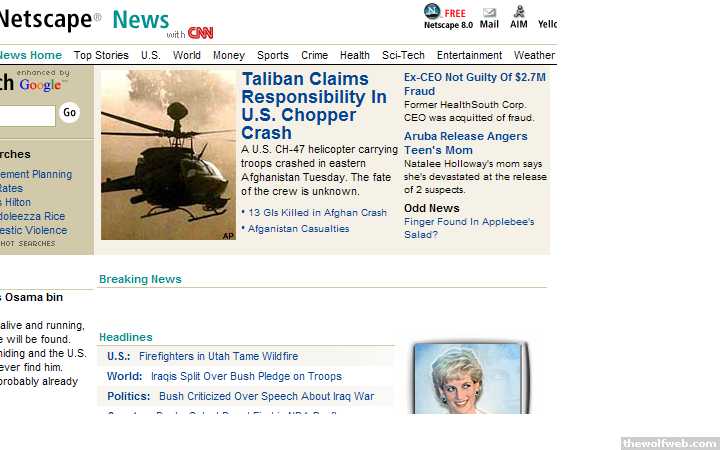Viewport: 720px width, 450px height.
Task: Open the helicopter crash photo
Action: click(168, 155)
